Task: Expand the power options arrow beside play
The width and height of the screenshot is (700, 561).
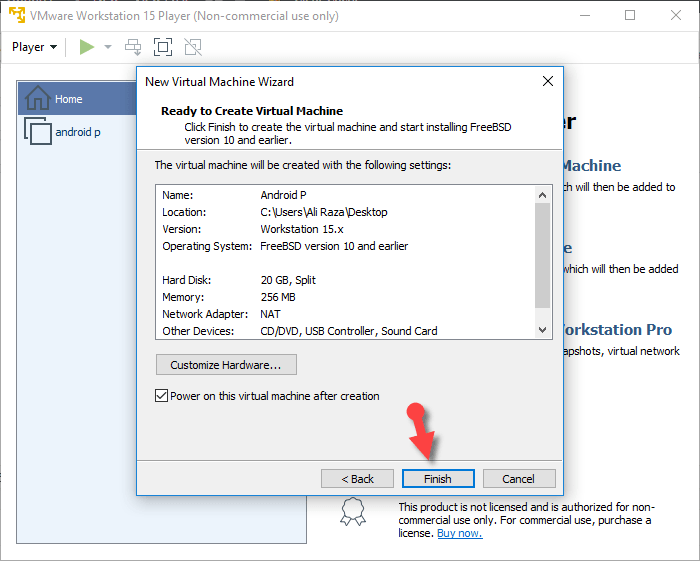Action: 108,47
